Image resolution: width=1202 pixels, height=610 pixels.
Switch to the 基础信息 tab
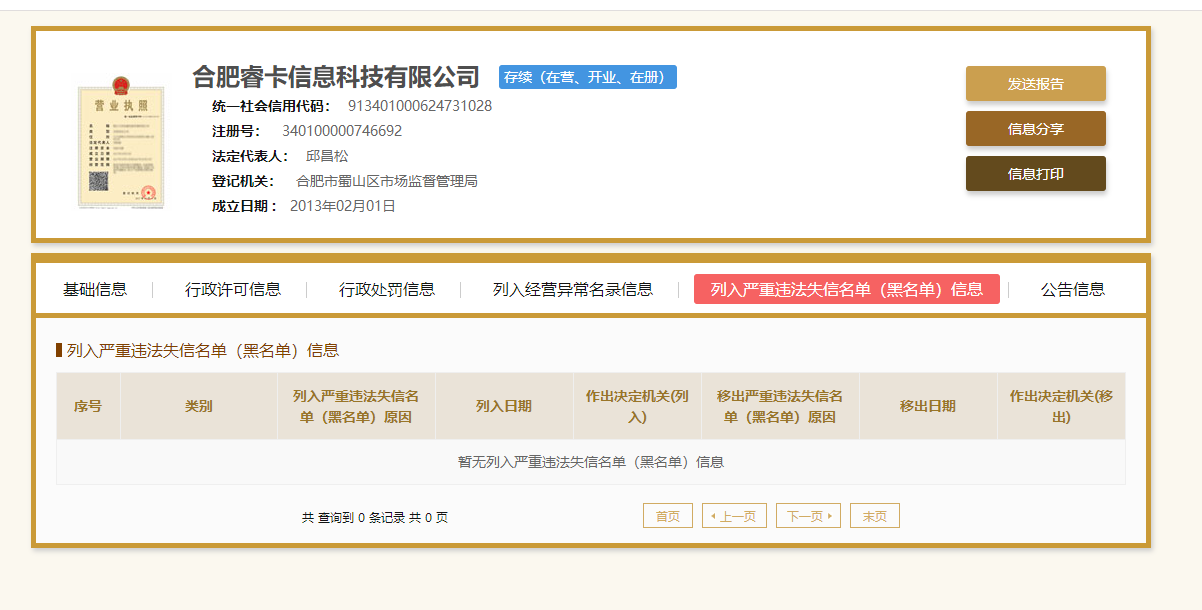tap(95, 289)
